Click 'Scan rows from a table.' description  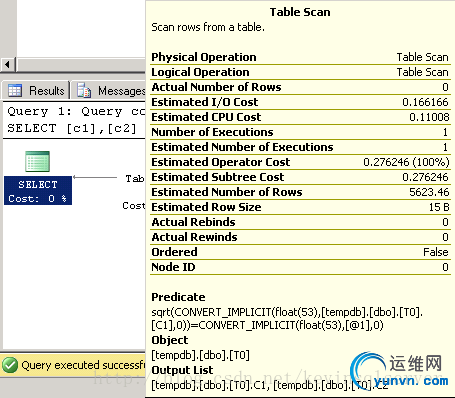[208, 27]
